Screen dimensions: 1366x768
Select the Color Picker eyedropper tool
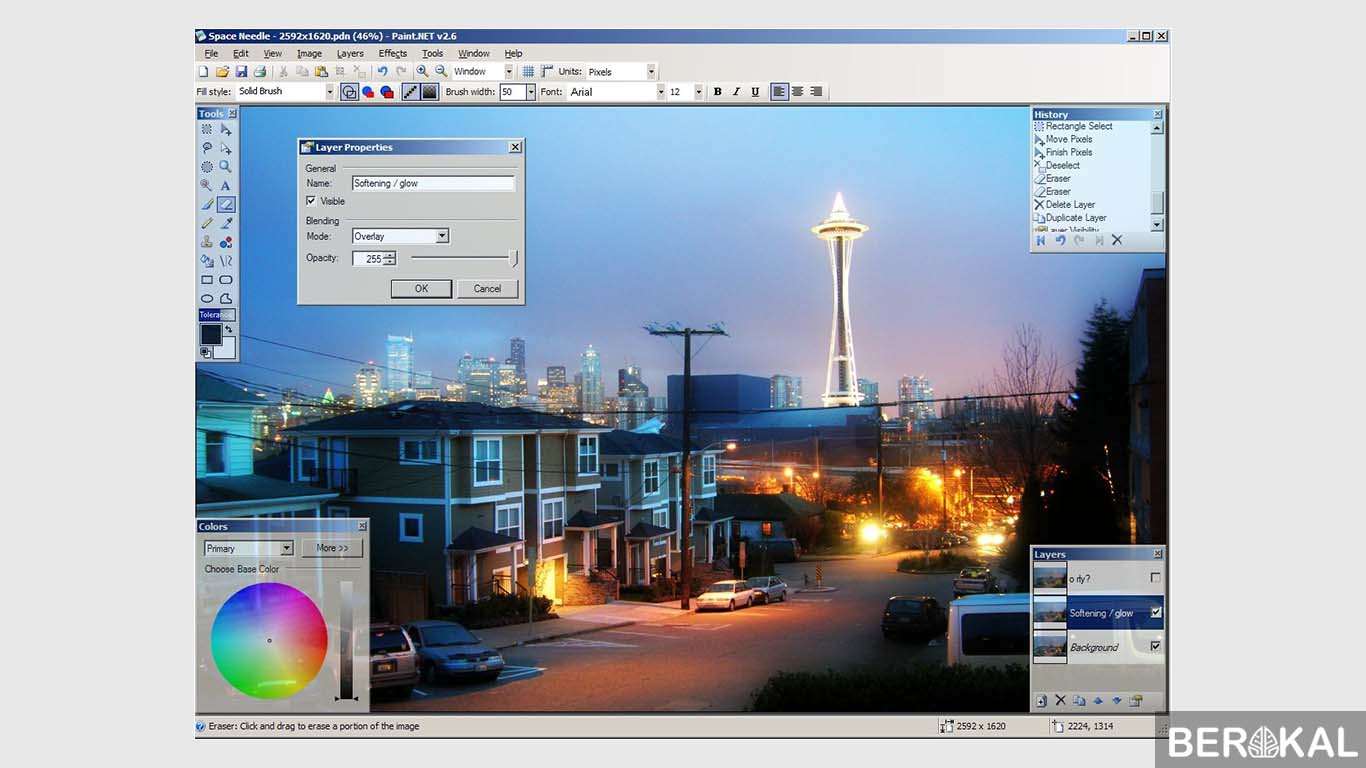[x=226, y=224]
